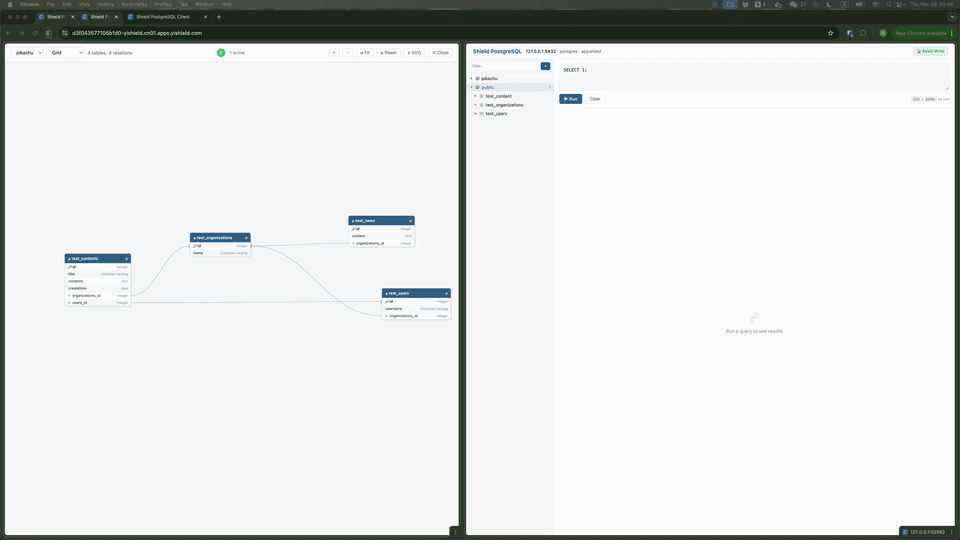Click the resize handle of query editor
Image resolution: width=960 pixels, height=540 pixels.
click(947, 88)
